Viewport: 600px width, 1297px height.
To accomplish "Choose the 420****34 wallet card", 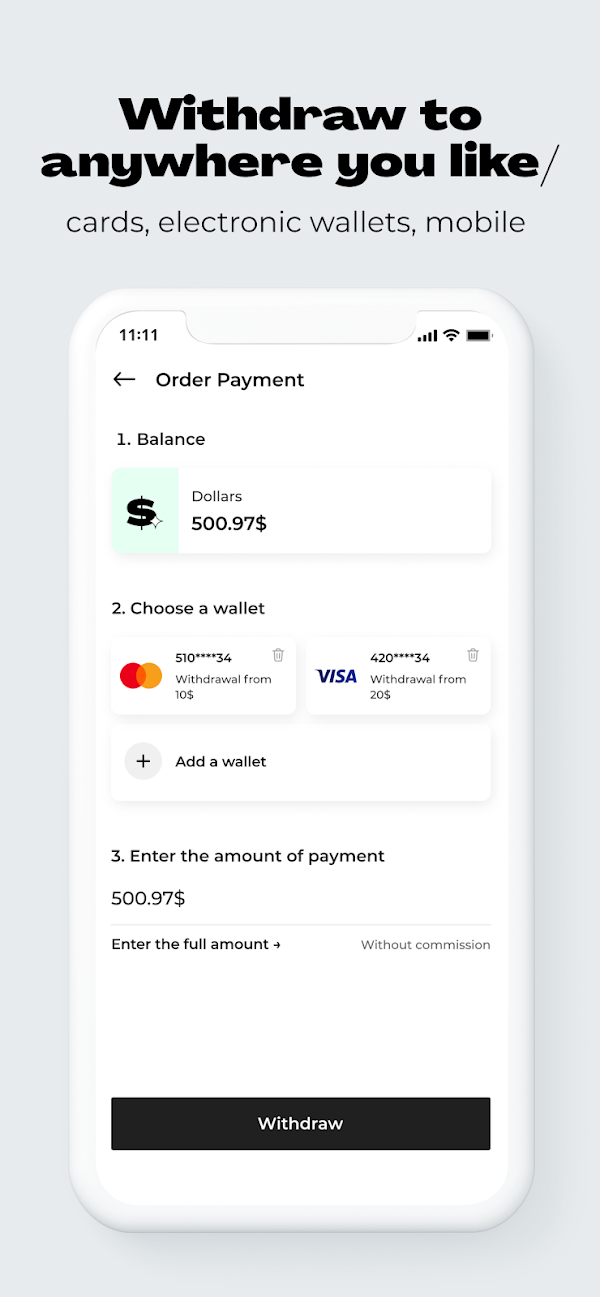I will pyautogui.click(x=398, y=676).
